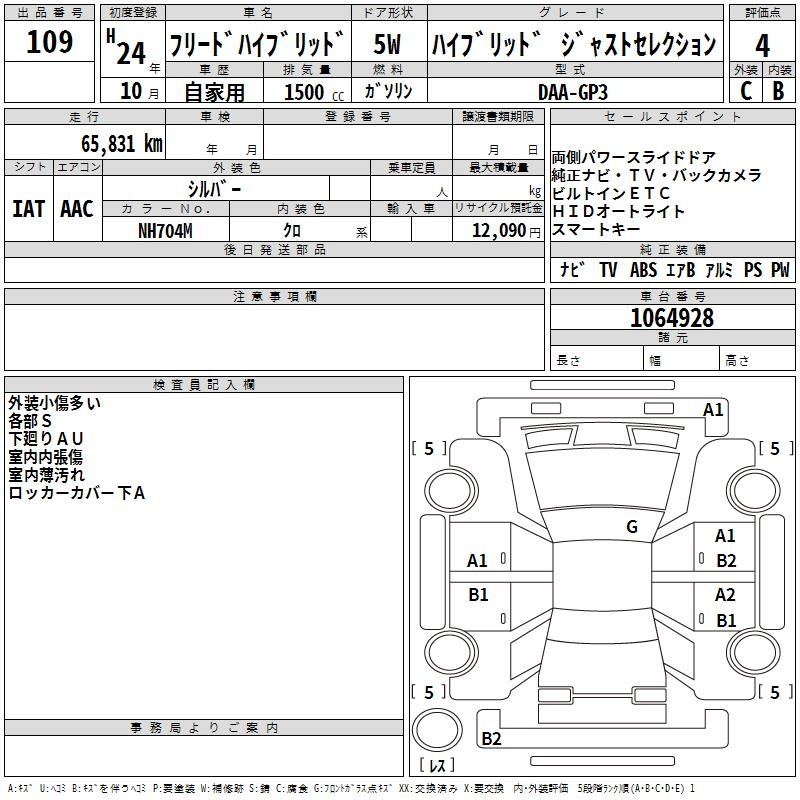Click sales point 純正ナビ・TV・バックカメラ

point(657,175)
